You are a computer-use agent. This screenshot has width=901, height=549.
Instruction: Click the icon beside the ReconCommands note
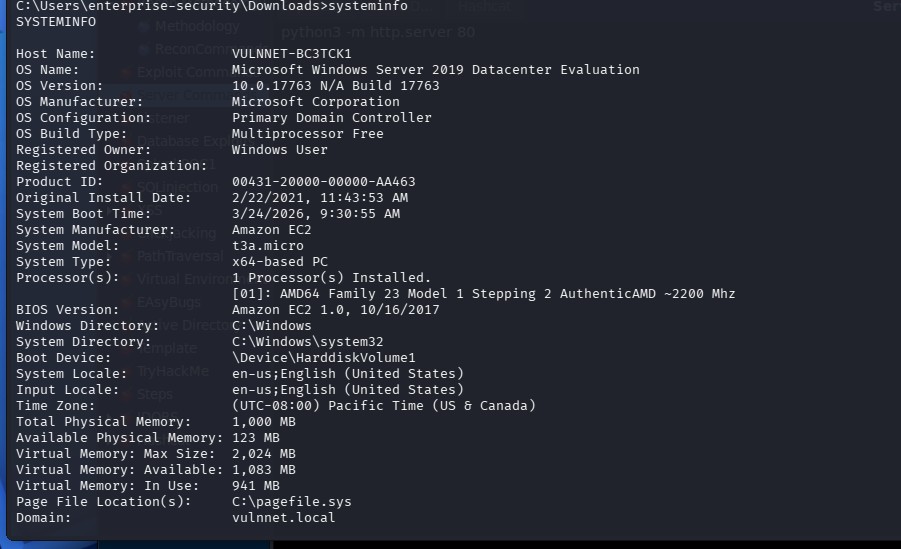(x=145, y=49)
